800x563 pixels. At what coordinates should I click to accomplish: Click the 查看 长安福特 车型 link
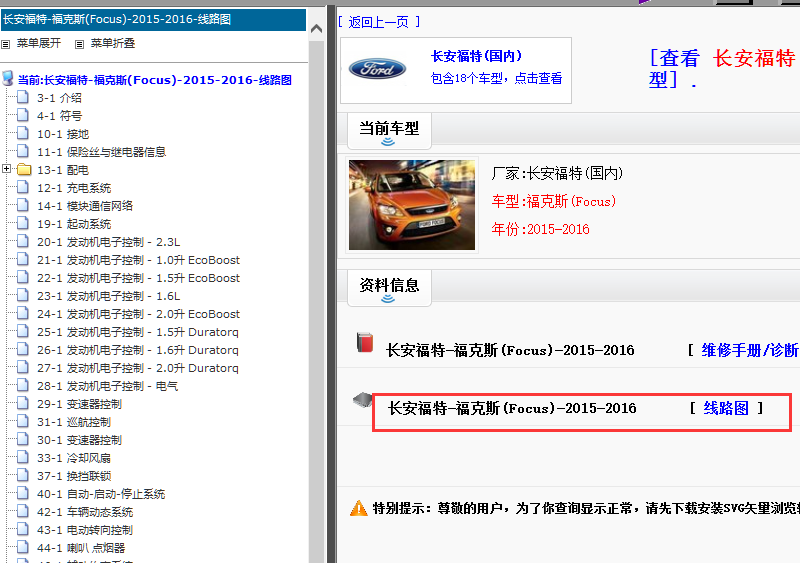[722, 68]
